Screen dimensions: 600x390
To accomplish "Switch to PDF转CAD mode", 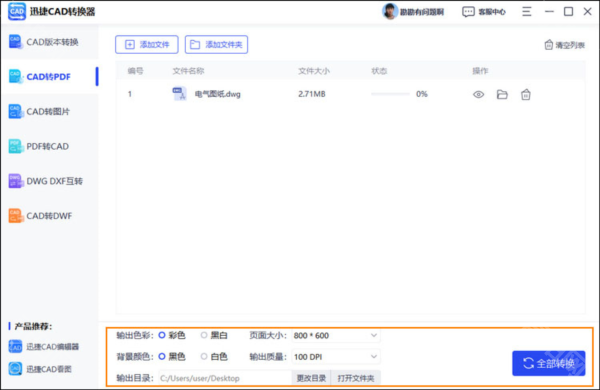I will coord(50,146).
